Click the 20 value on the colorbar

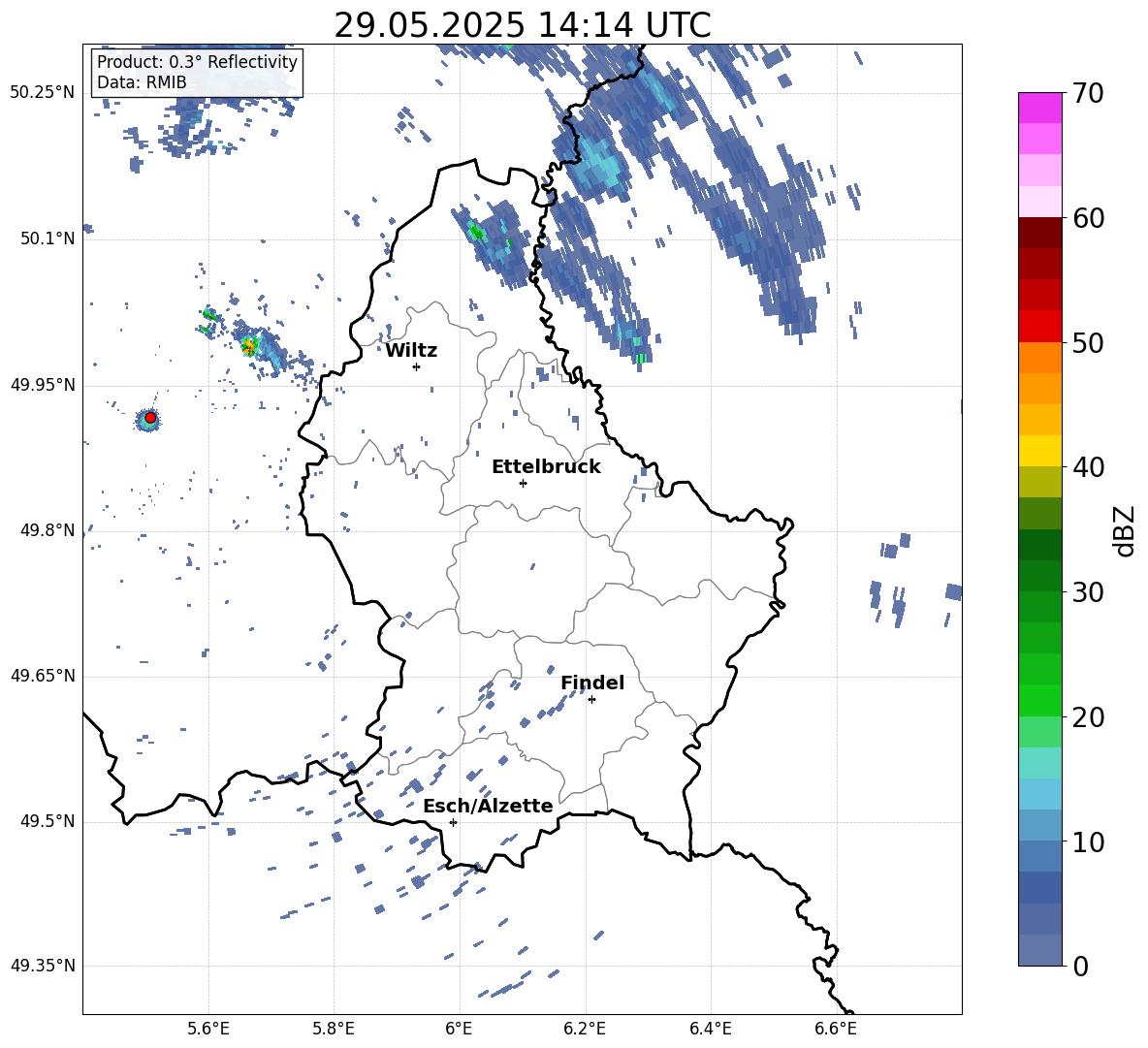(1088, 716)
